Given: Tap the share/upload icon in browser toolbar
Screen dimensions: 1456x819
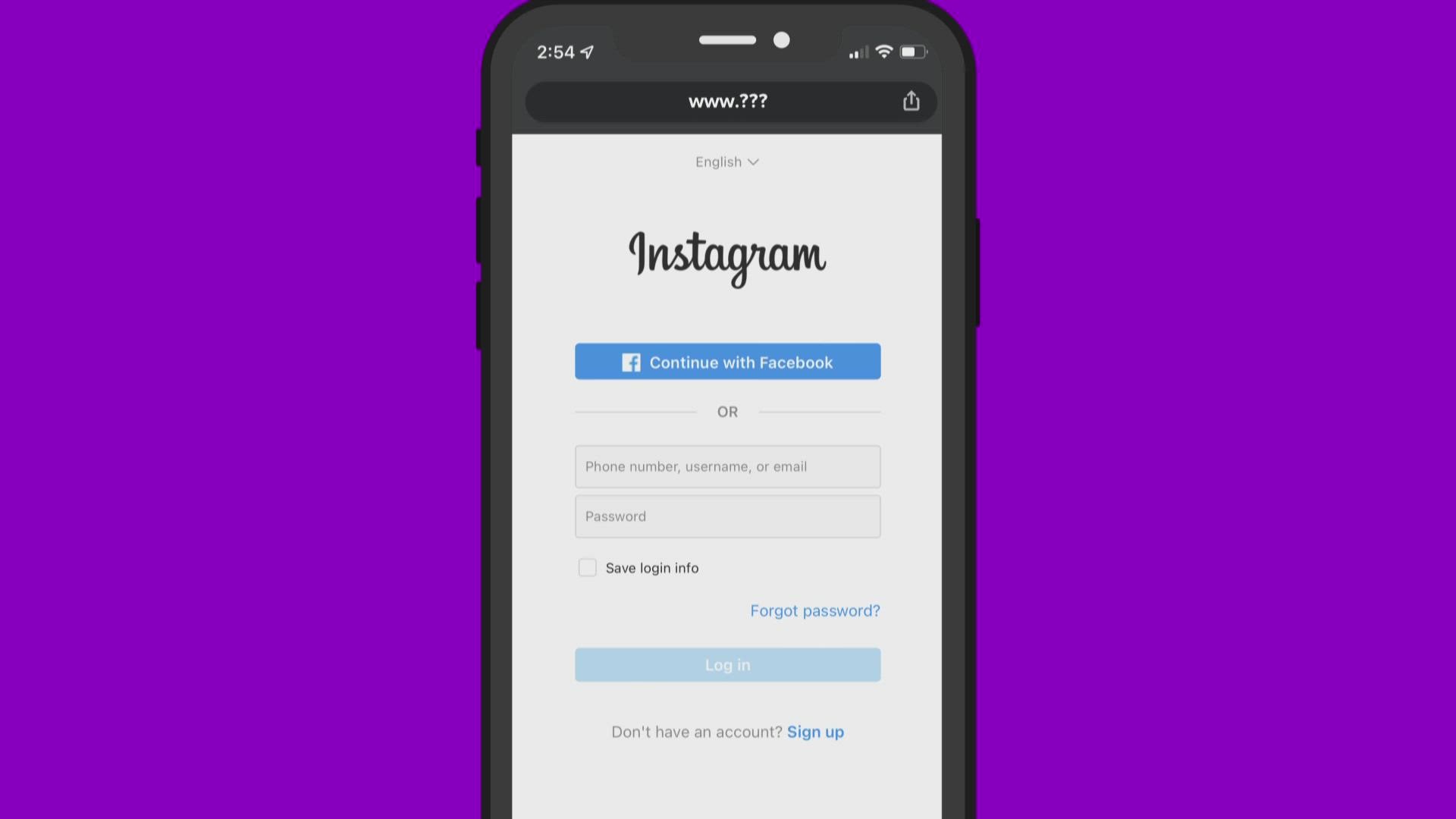Looking at the screenshot, I should point(911,100).
